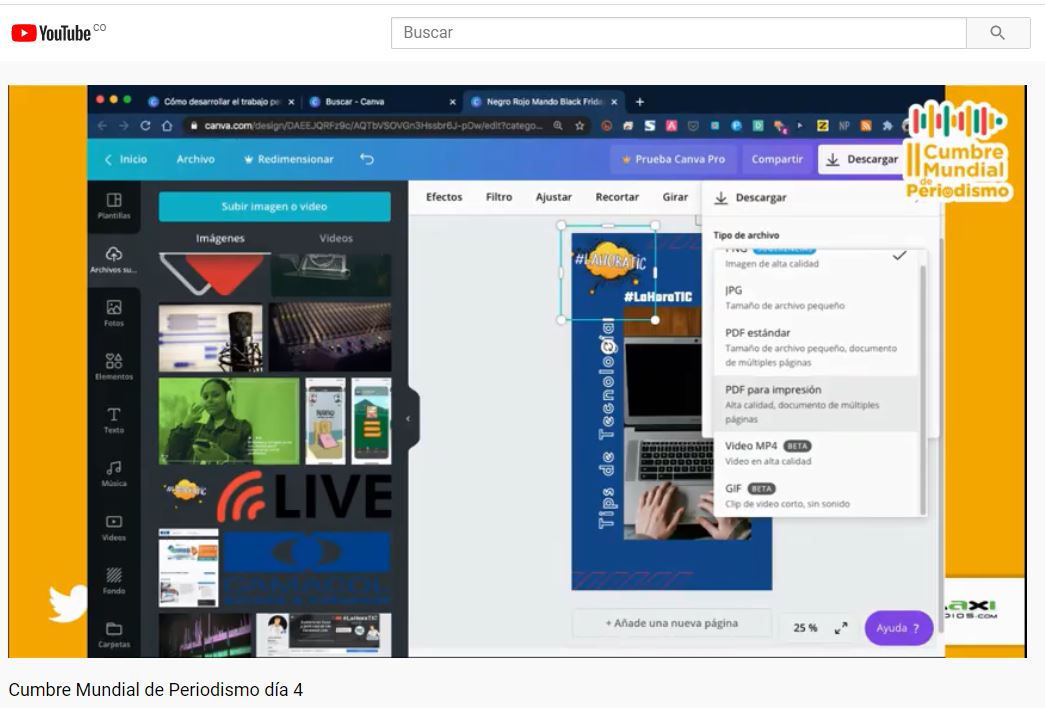The width and height of the screenshot is (1045, 708).
Task: Open Fondo in Canva sidebar
Action: (114, 581)
